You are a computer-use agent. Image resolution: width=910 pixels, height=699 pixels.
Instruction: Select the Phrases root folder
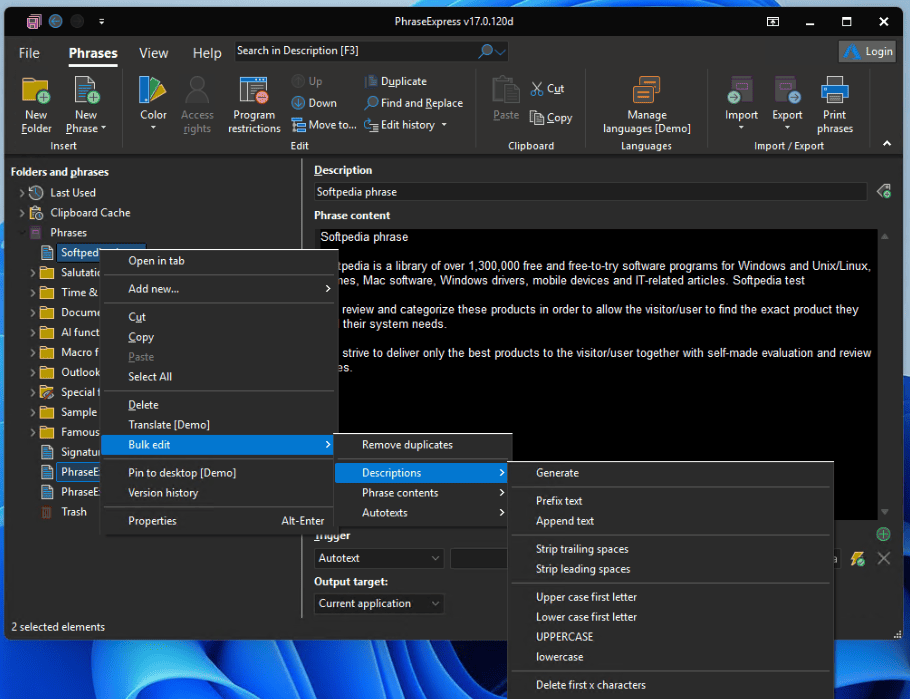click(68, 233)
